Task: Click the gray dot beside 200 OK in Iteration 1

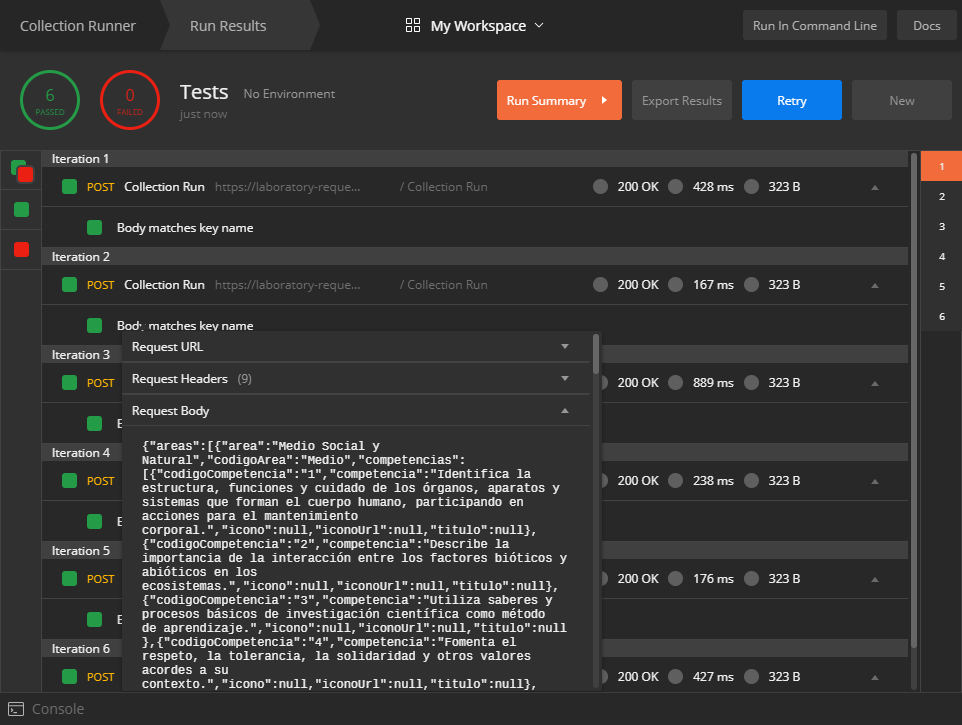Action: [x=601, y=186]
